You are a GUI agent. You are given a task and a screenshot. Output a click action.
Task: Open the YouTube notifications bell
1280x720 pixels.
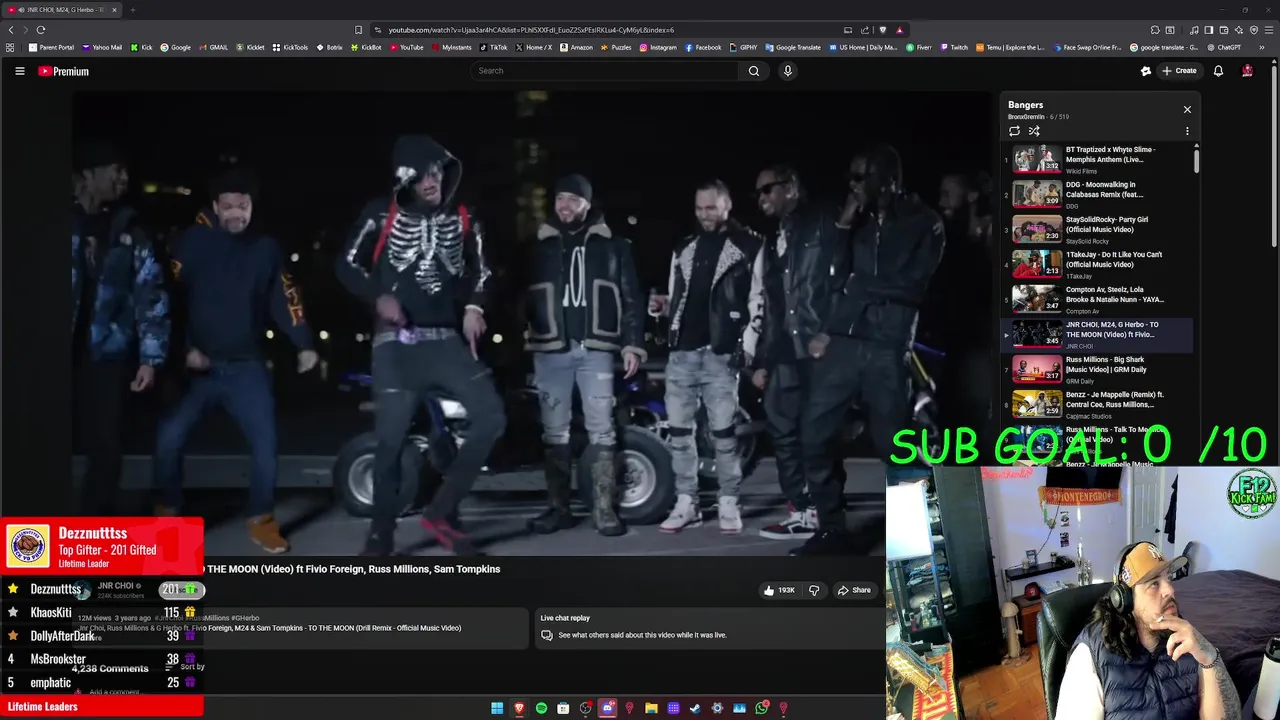click(1218, 71)
